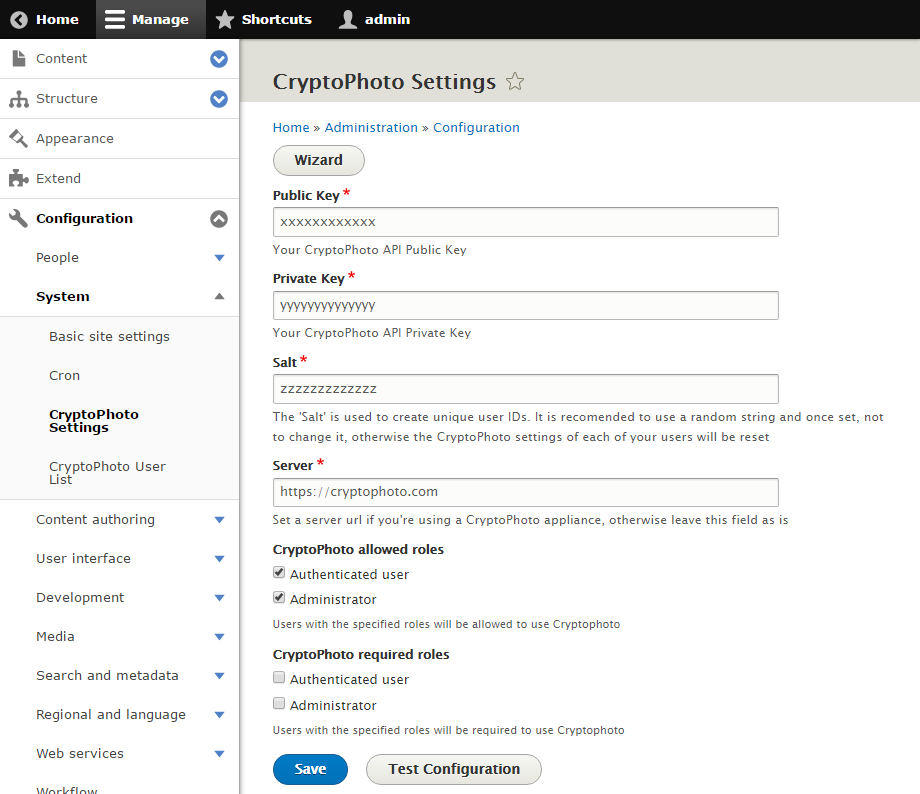Click the Extend puzzle icon

[x=19, y=178]
